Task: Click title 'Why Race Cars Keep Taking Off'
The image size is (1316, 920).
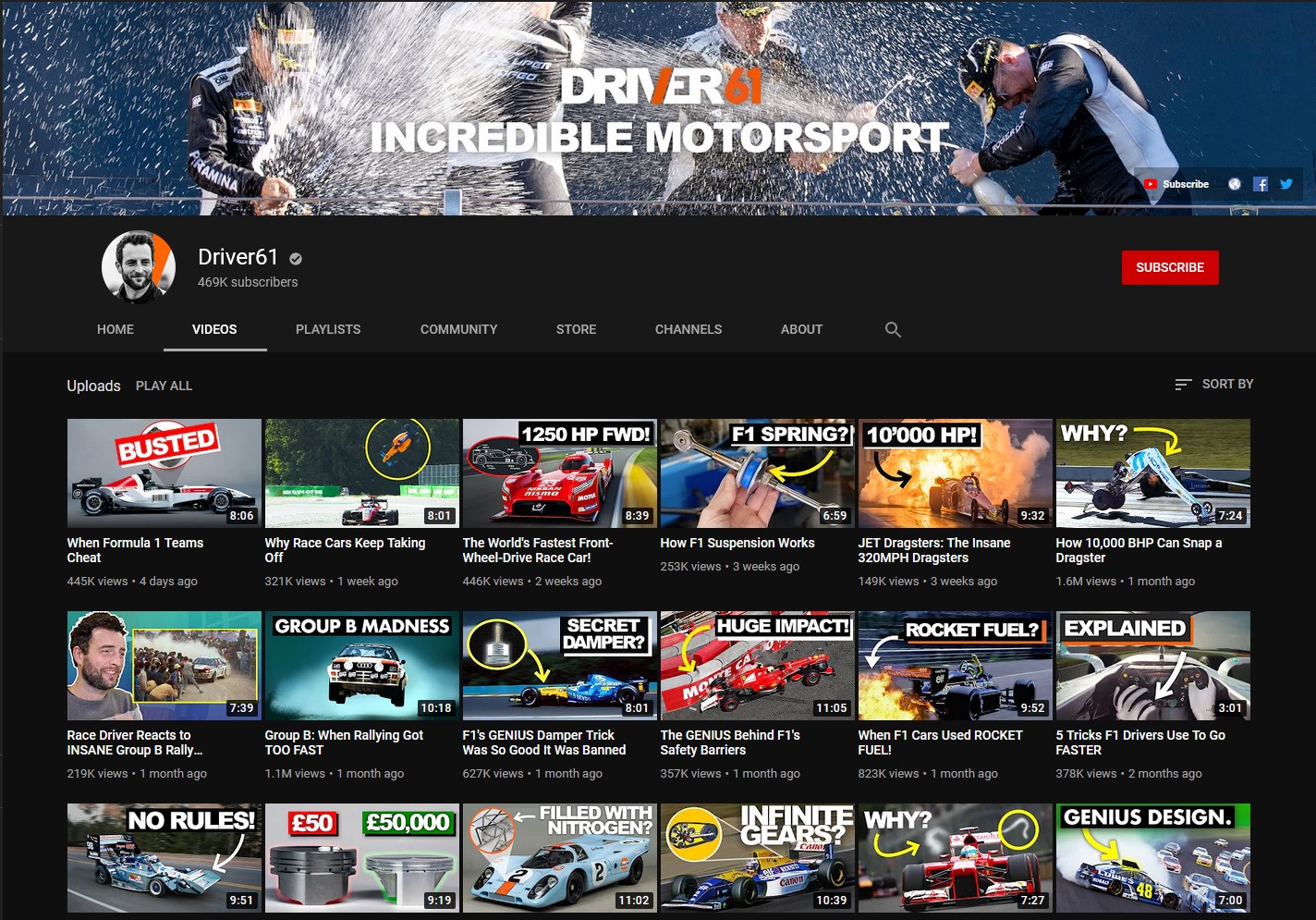Action: point(345,550)
